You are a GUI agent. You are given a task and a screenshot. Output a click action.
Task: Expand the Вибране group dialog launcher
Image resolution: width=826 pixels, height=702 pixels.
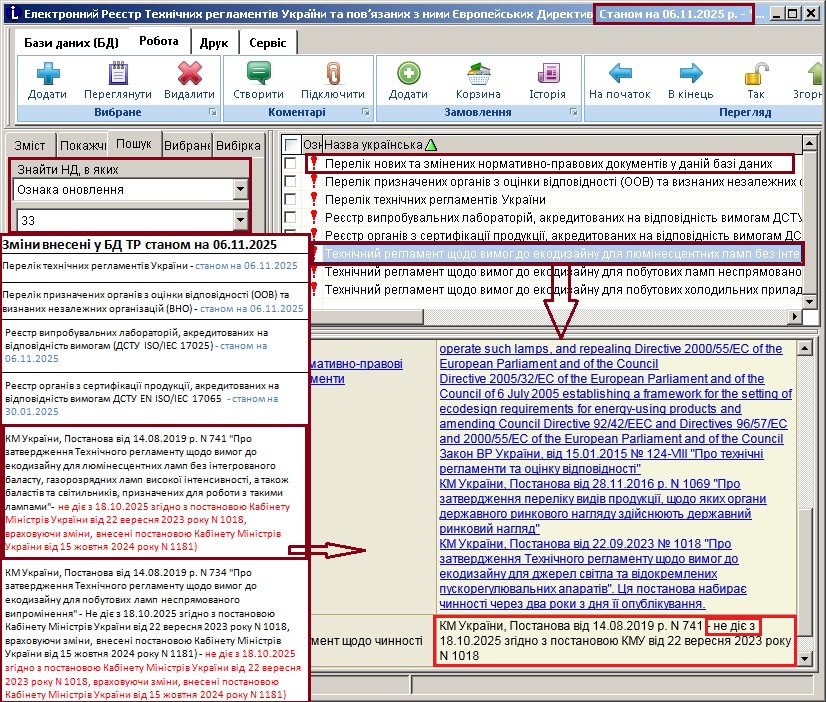[212, 113]
